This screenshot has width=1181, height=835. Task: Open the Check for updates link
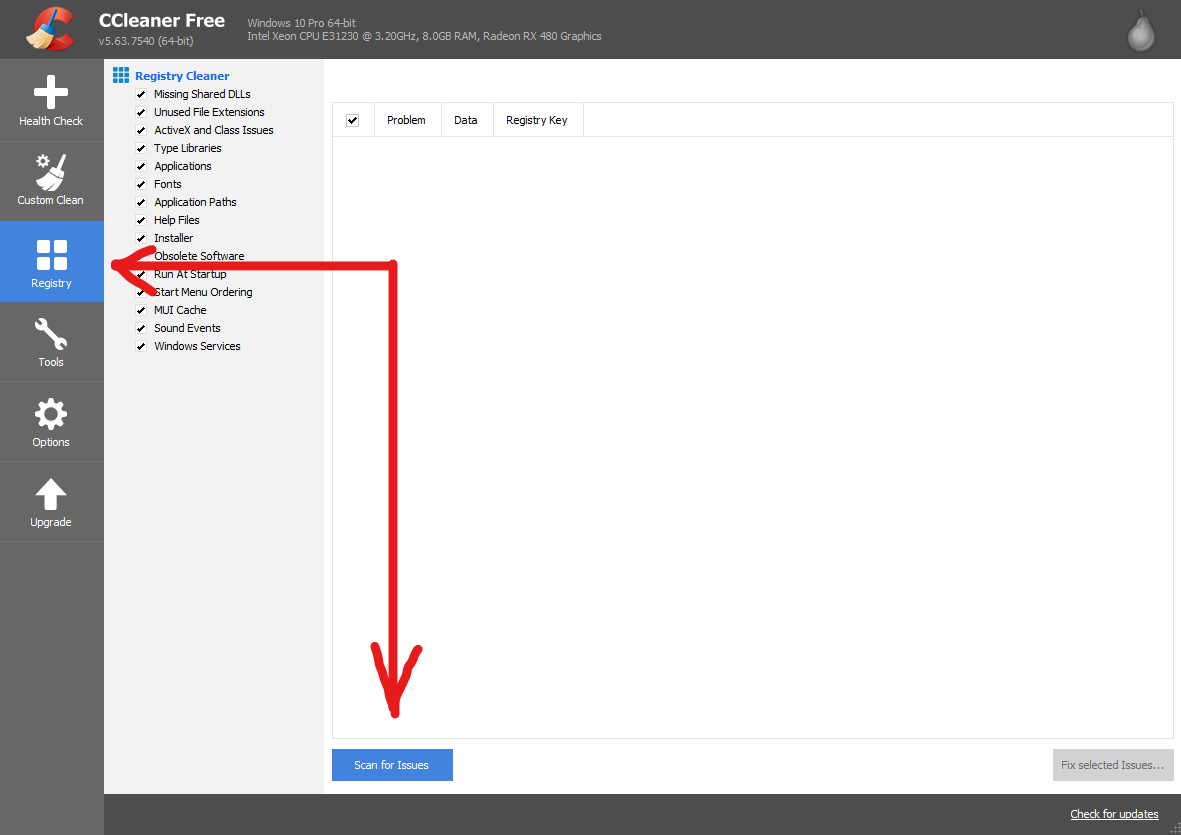coord(1114,814)
